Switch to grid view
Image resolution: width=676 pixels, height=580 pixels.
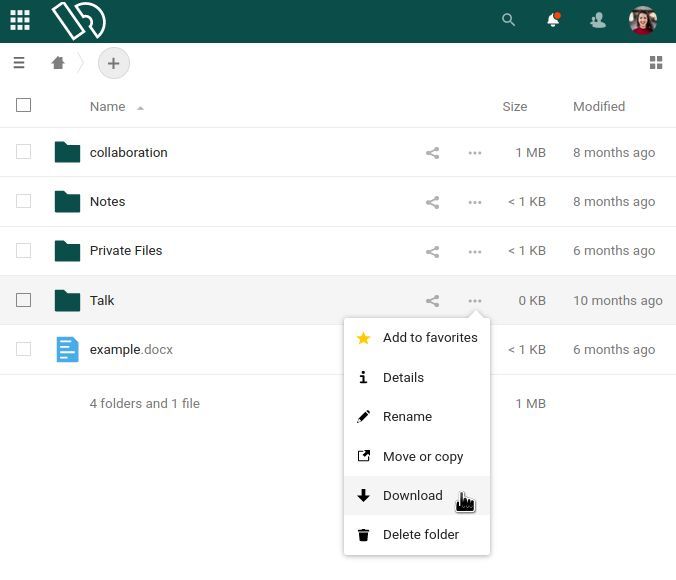(x=656, y=63)
